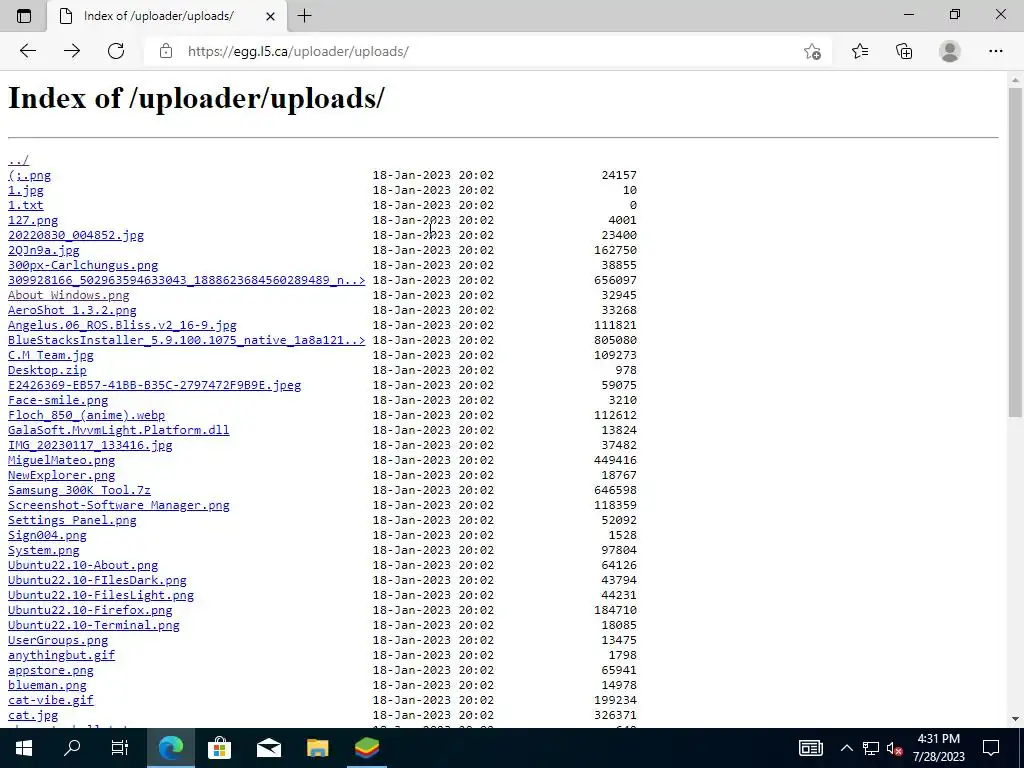Viewport: 1024px width, 768px height.
Task: Open the notification center icon
Action: (x=991, y=748)
